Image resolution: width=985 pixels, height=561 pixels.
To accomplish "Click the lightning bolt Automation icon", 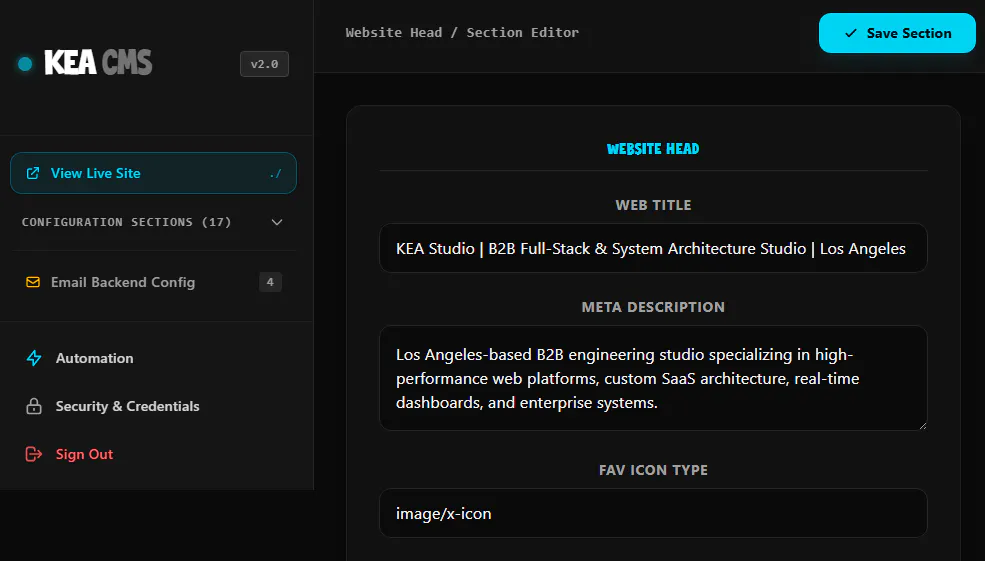I will [34, 358].
